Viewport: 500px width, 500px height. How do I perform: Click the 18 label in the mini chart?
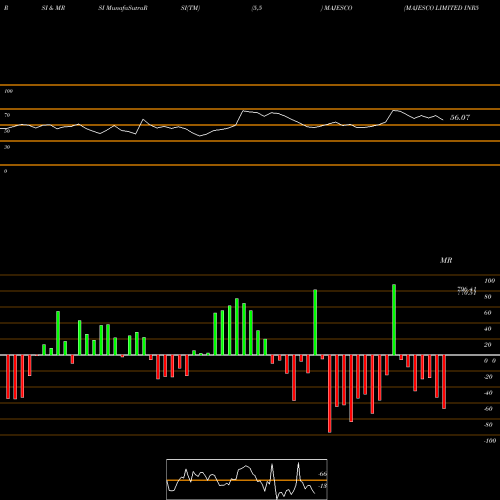(322, 486)
